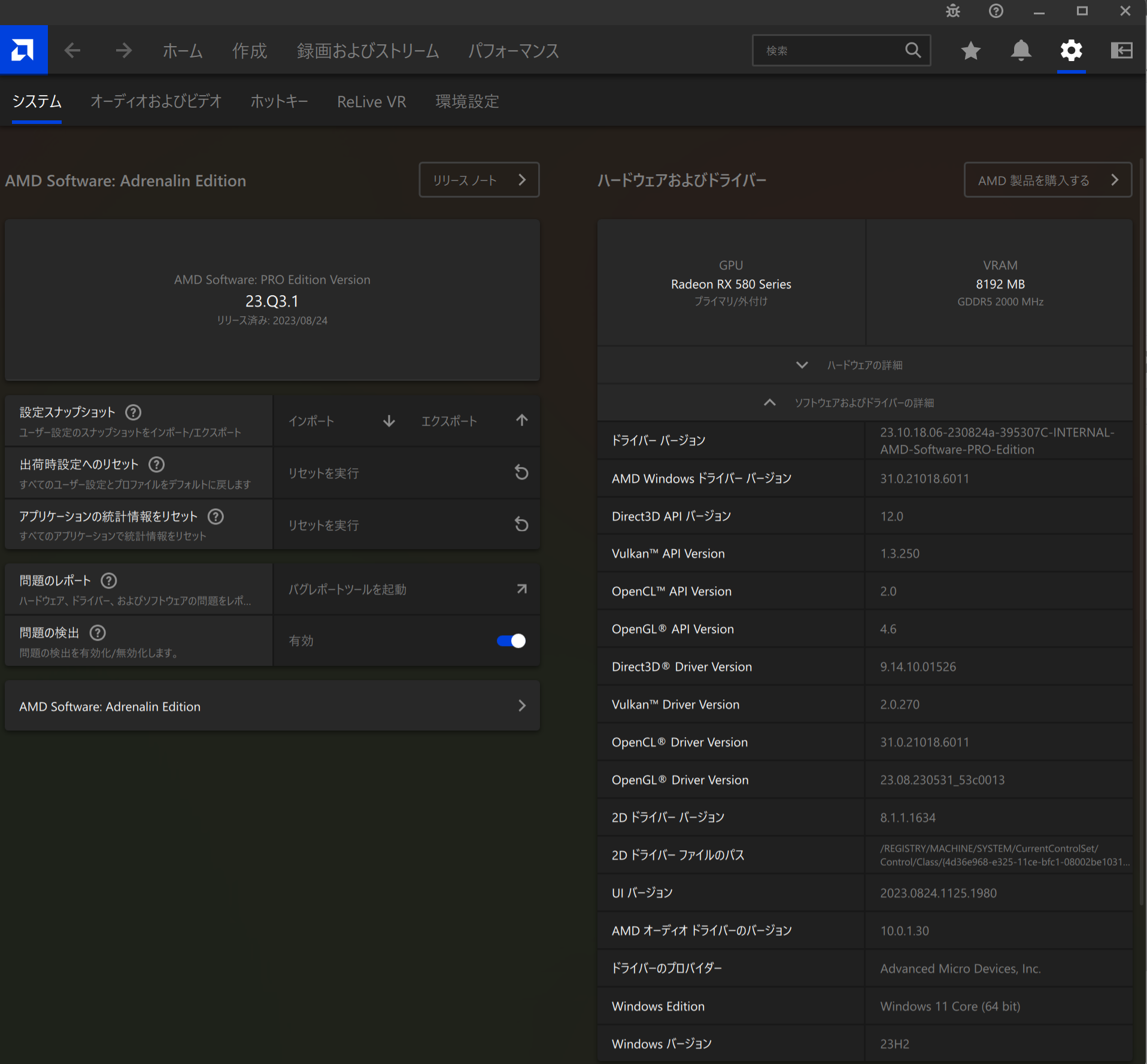Open the 作成 menu
The width and height of the screenshot is (1147, 1064).
coord(250,51)
